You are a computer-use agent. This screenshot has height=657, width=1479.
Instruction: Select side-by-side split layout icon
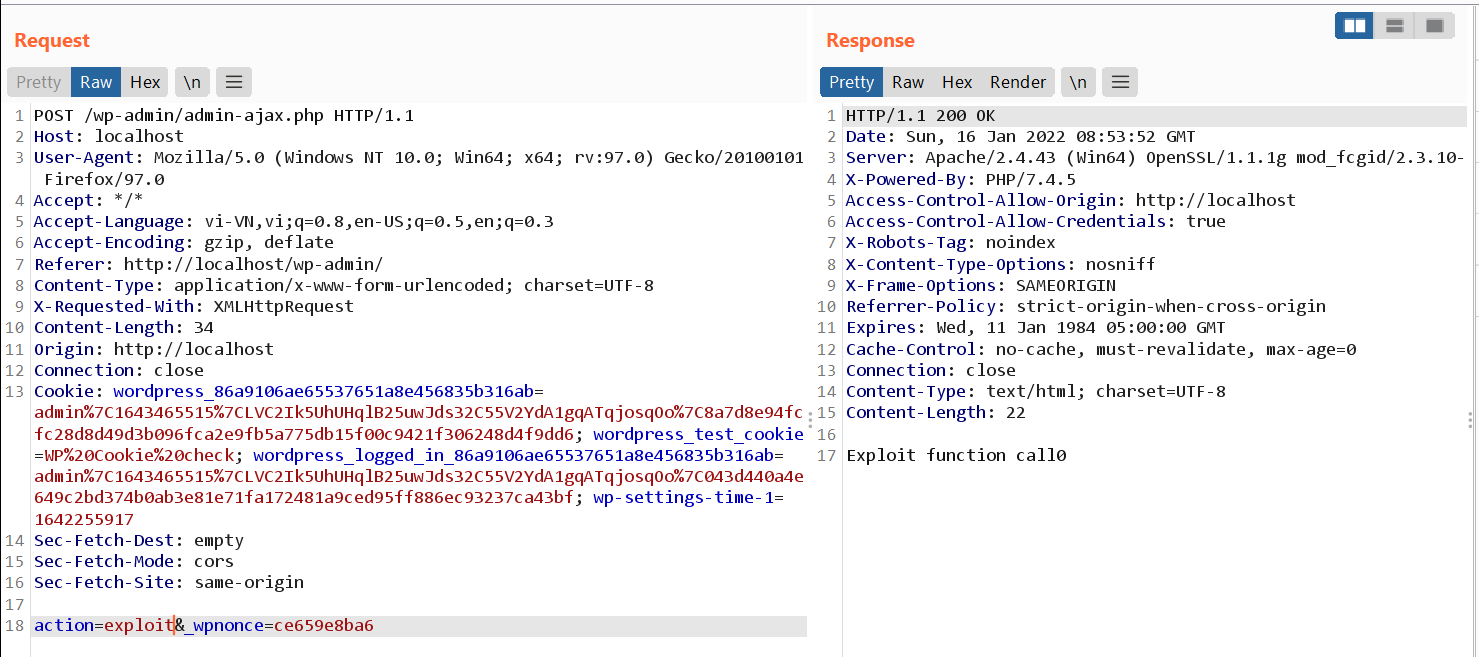point(1355,26)
